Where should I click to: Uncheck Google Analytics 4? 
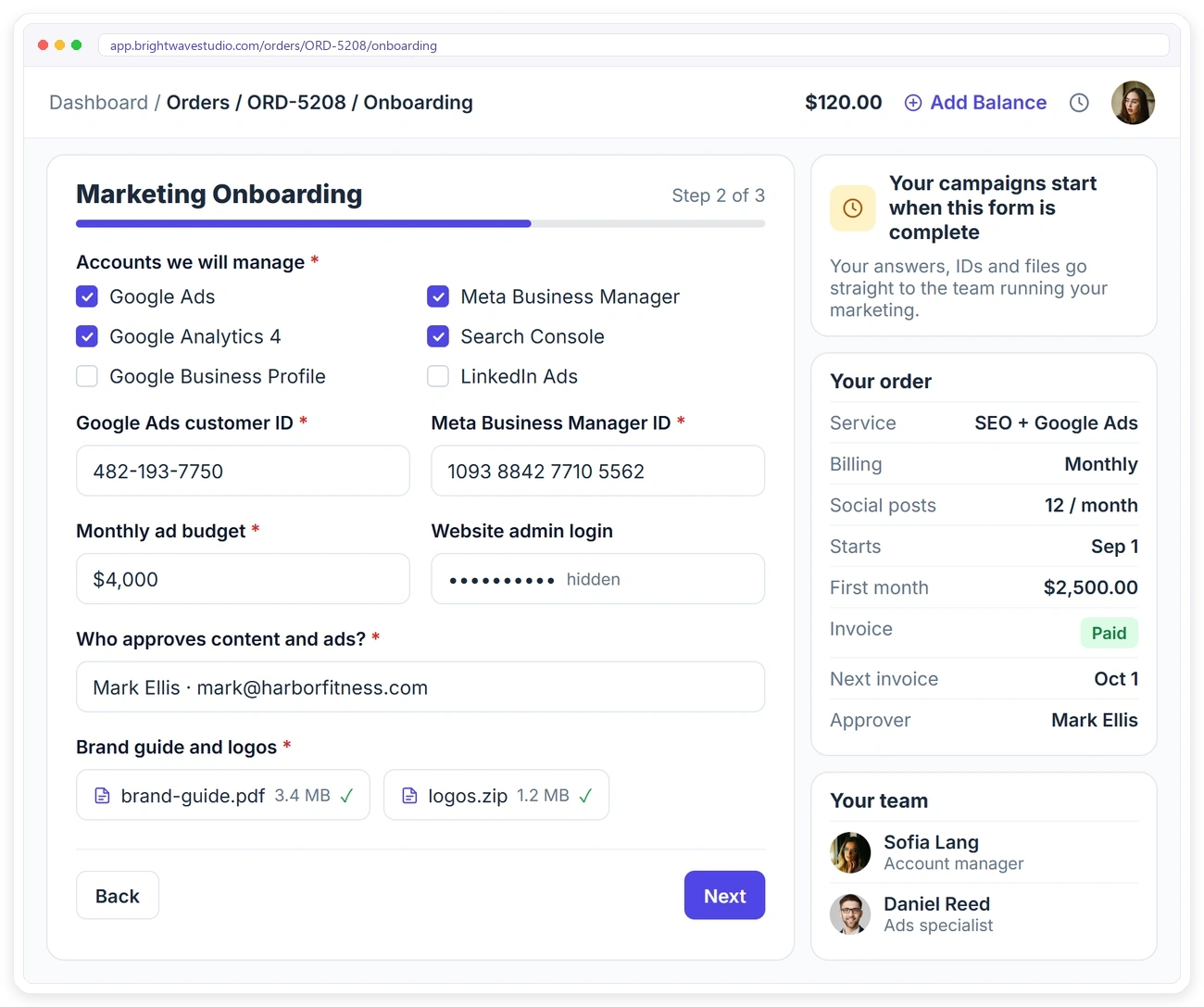[87, 336]
